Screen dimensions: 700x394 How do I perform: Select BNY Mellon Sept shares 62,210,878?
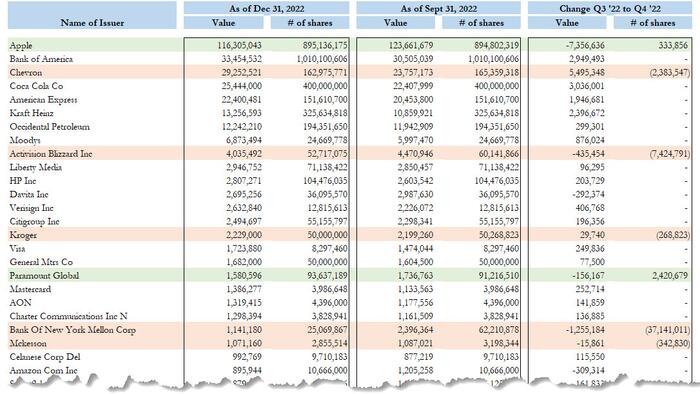click(x=499, y=330)
